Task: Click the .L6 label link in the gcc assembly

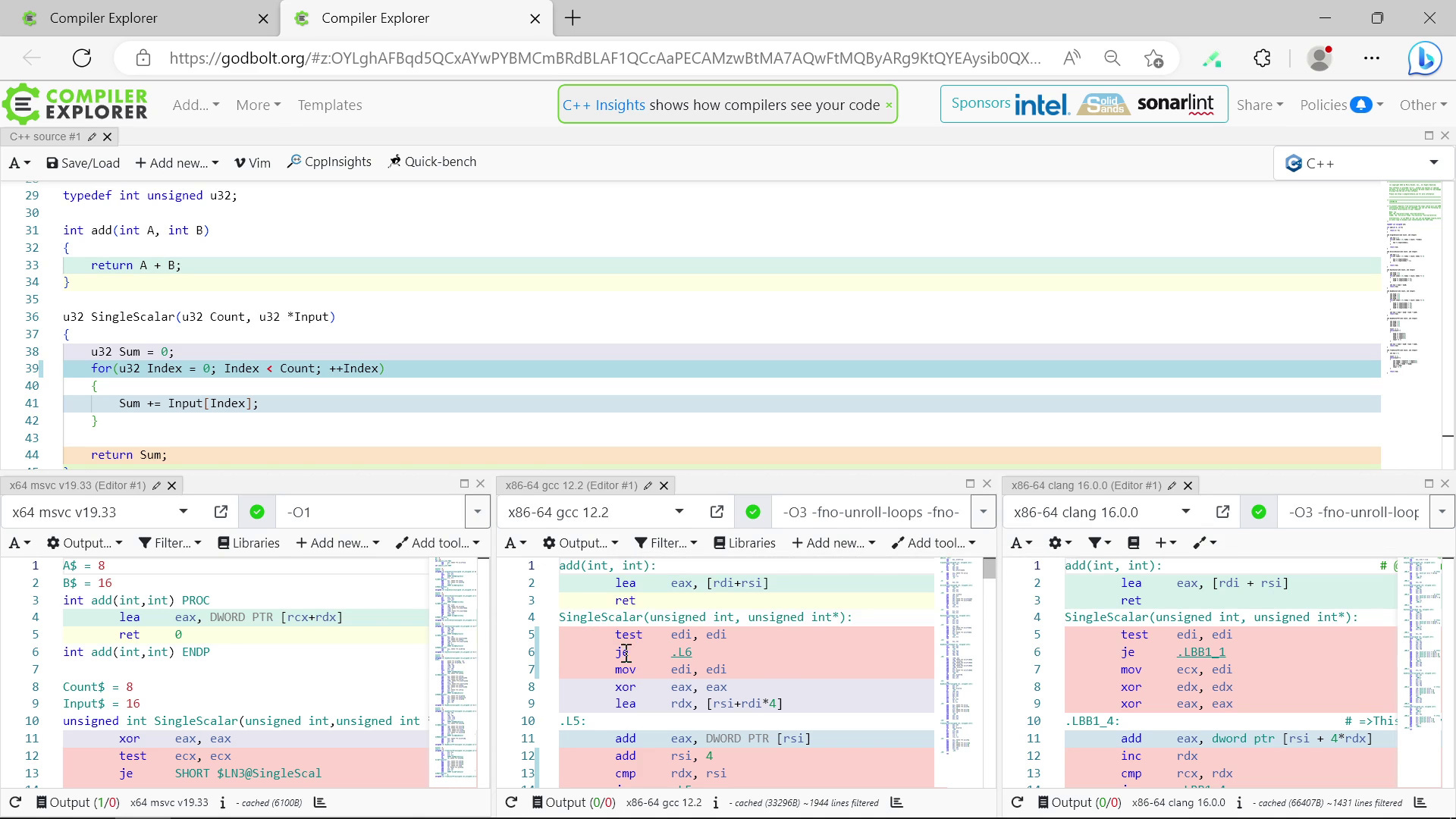Action: pos(681,652)
